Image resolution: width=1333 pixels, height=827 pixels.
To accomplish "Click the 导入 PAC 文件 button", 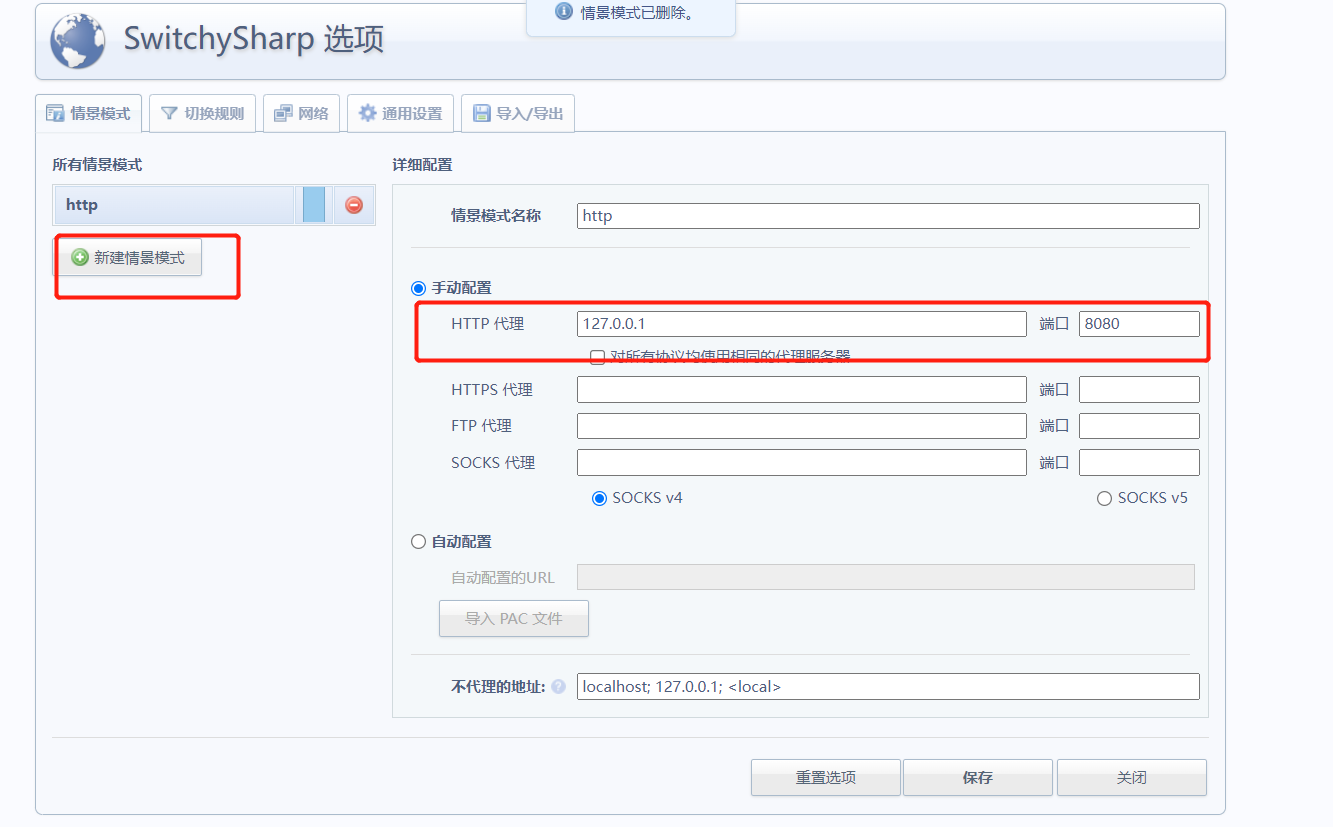I will pos(513,618).
